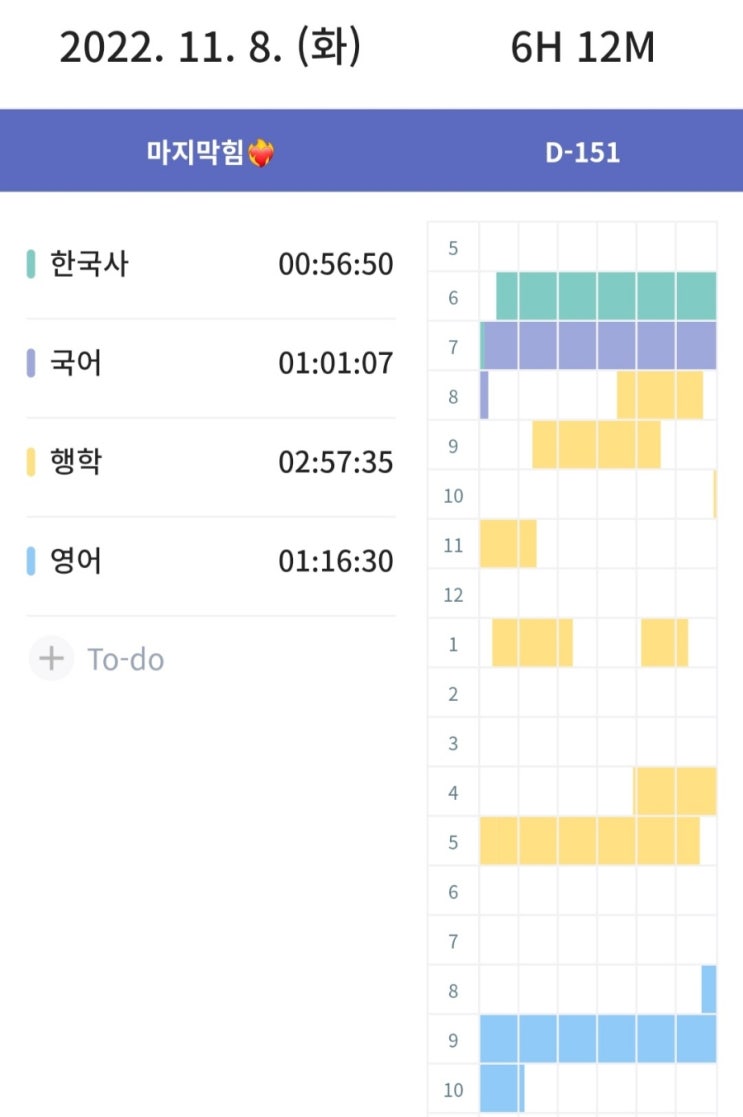Open the 한국사 subject entry
The width and height of the screenshot is (743, 1117).
pyautogui.click(x=89, y=265)
